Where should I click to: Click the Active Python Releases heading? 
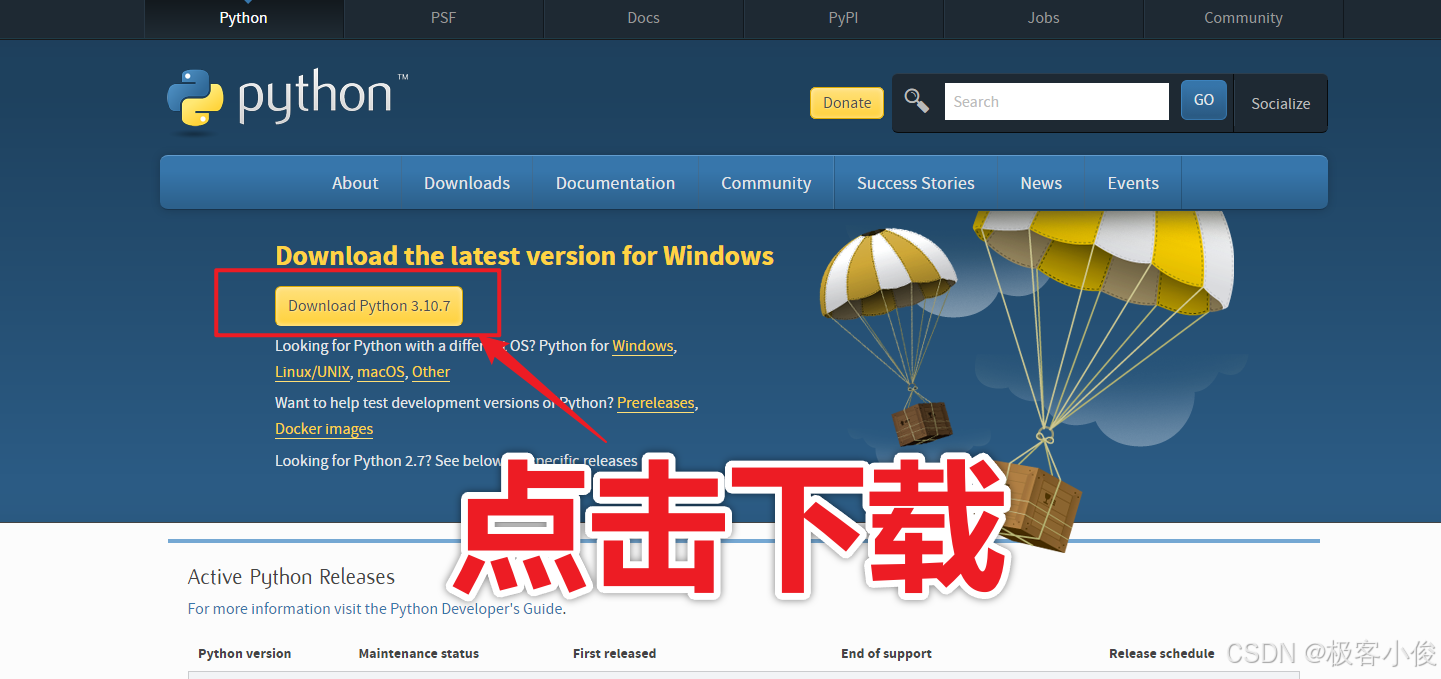click(291, 577)
